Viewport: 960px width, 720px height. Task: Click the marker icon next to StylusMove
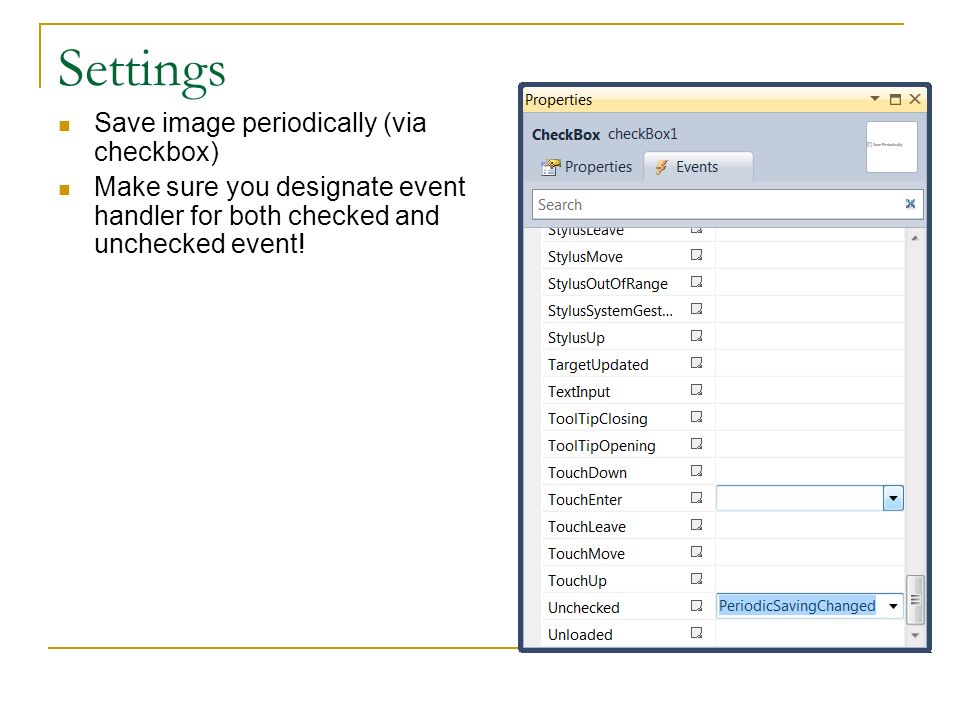[697, 255]
